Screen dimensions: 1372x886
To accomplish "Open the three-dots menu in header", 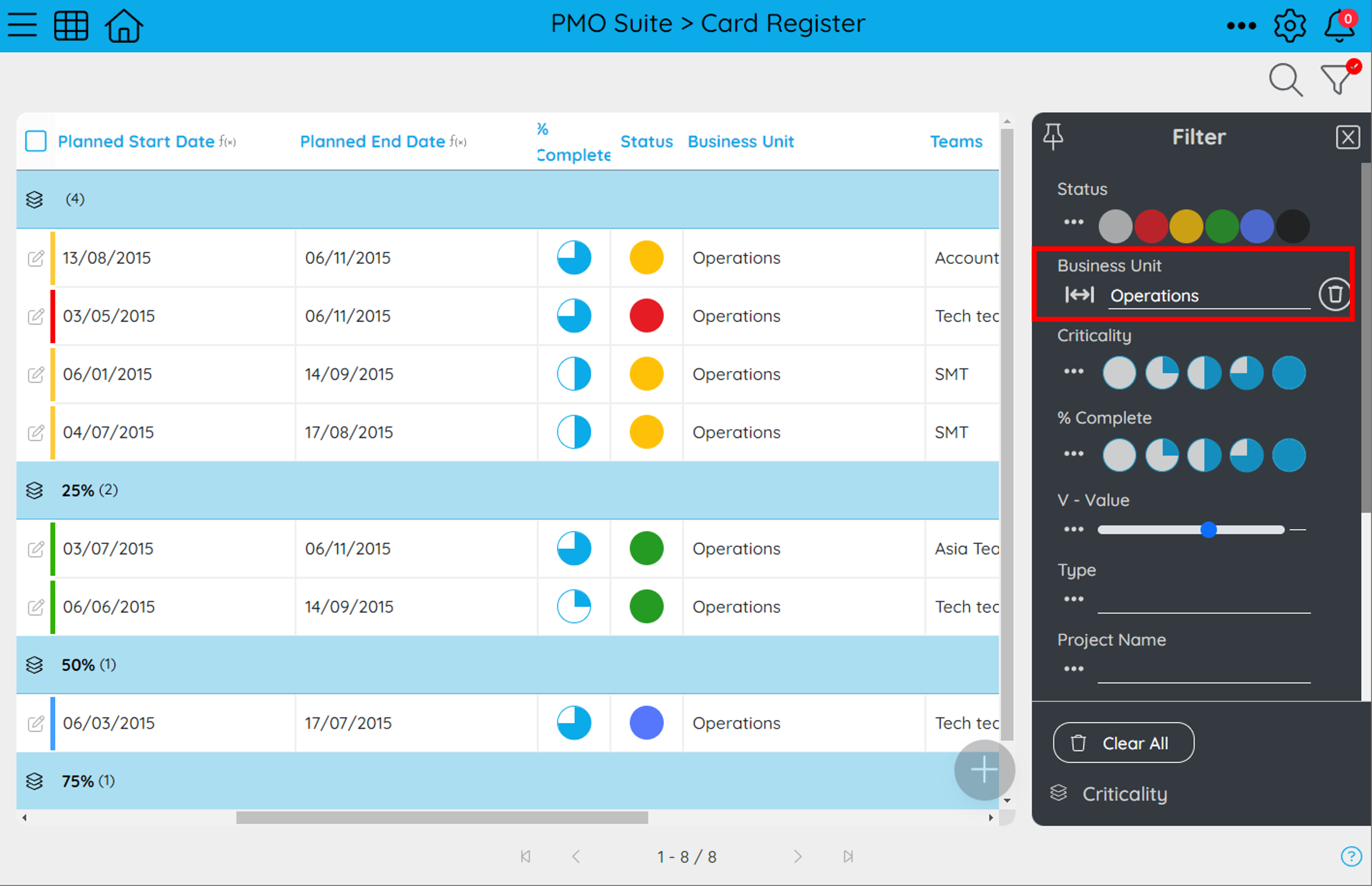I will coord(1241,25).
